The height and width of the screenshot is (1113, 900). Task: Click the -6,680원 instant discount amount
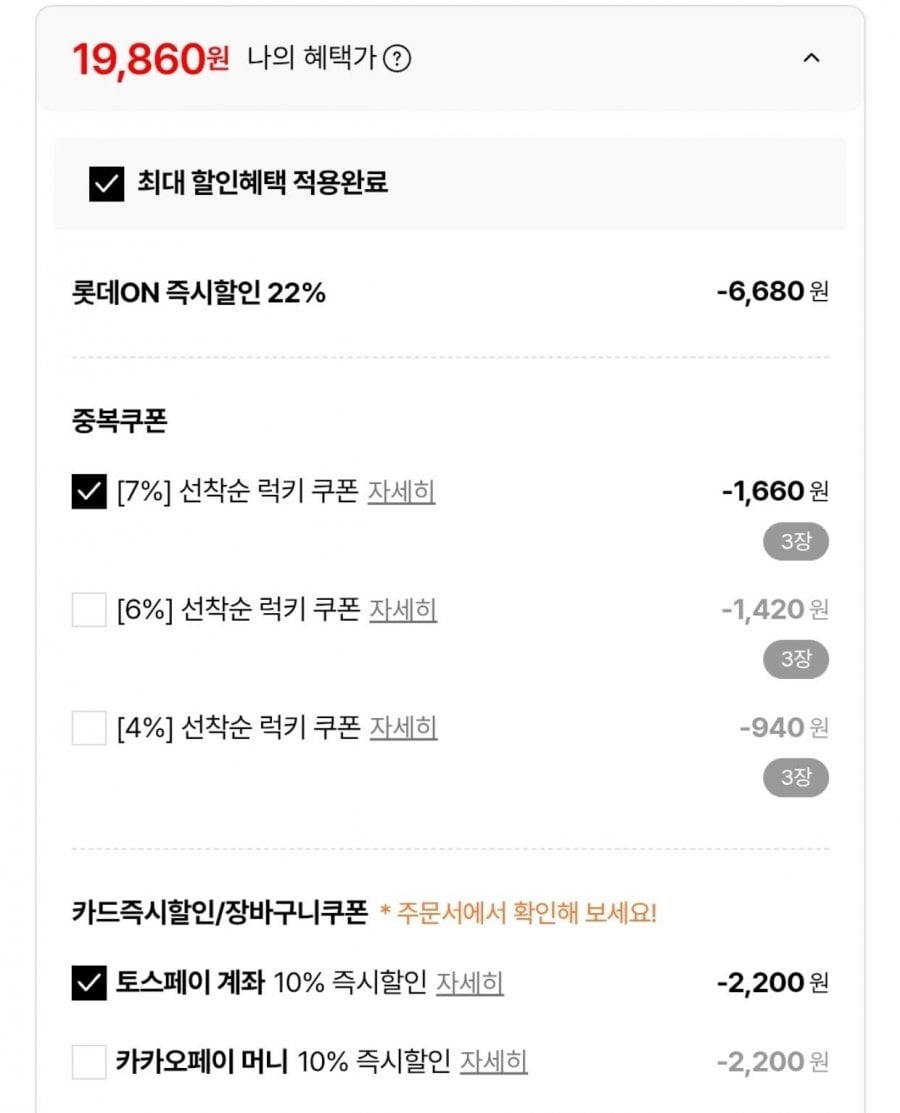[x=772, y=291]
